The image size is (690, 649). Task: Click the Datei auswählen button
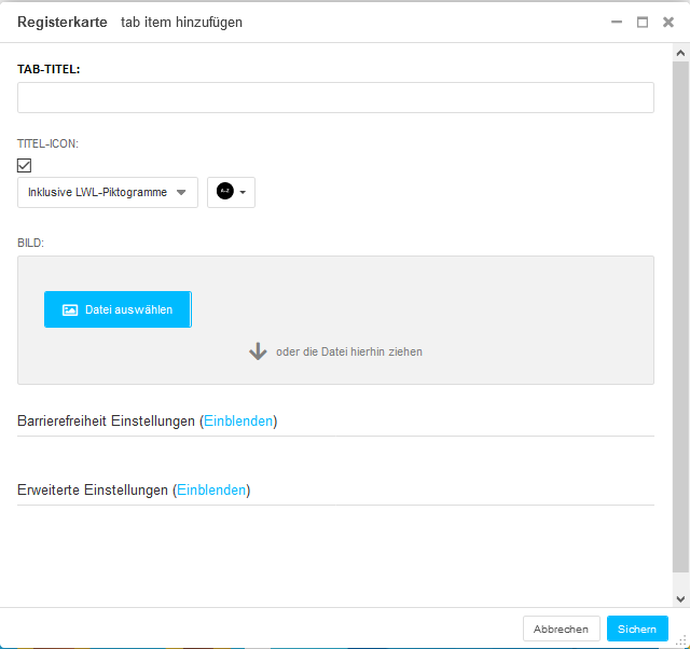click(118, 309)
